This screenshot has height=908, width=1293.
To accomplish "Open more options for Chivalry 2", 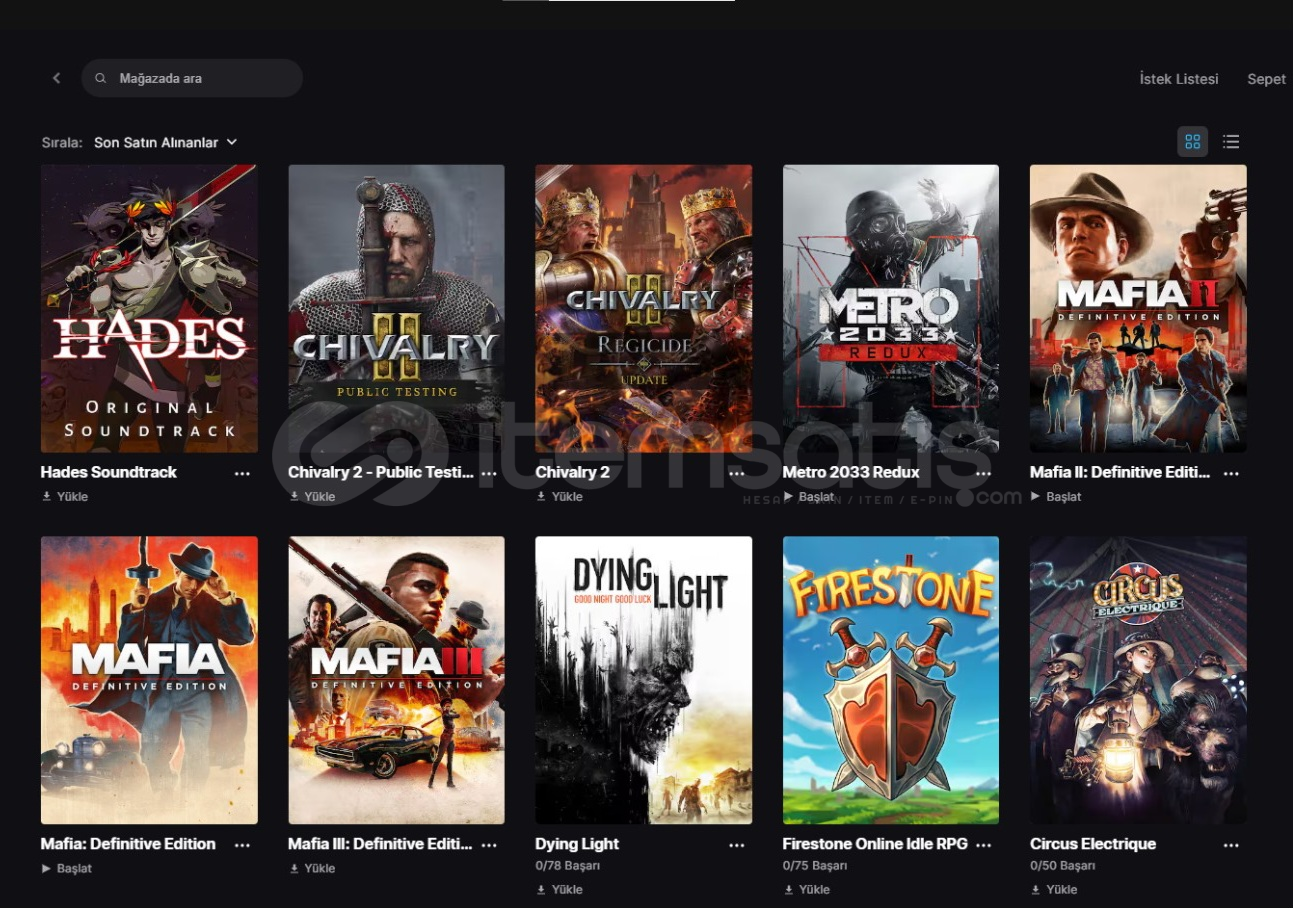I will point(737,473).
